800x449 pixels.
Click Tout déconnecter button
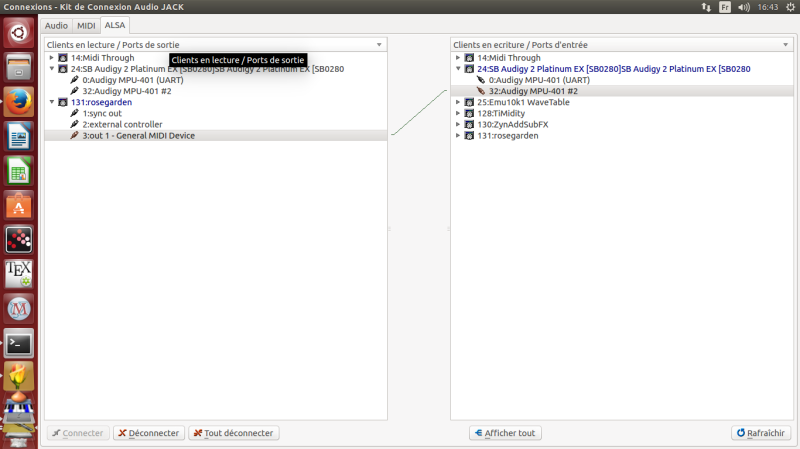coord(234,433)
